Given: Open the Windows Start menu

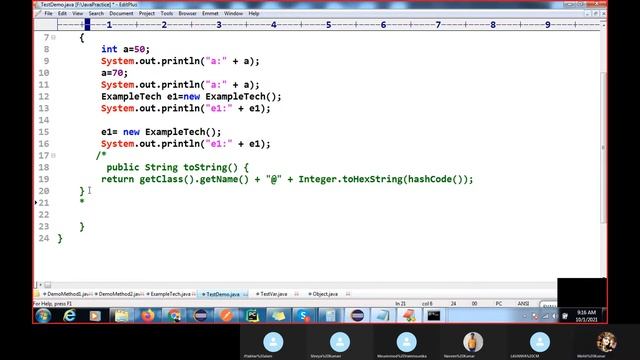Looking at the screenshot, I should click(43, 316).
